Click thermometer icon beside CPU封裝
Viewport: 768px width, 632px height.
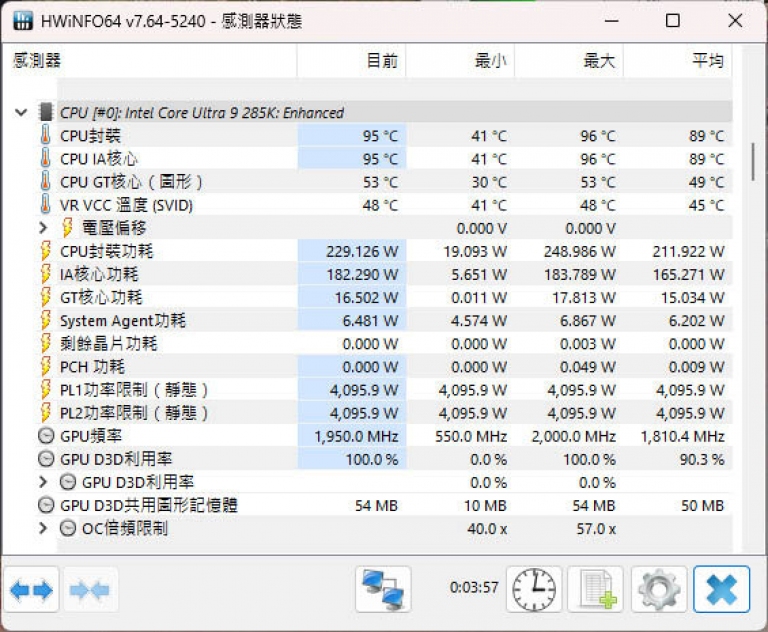46,136
